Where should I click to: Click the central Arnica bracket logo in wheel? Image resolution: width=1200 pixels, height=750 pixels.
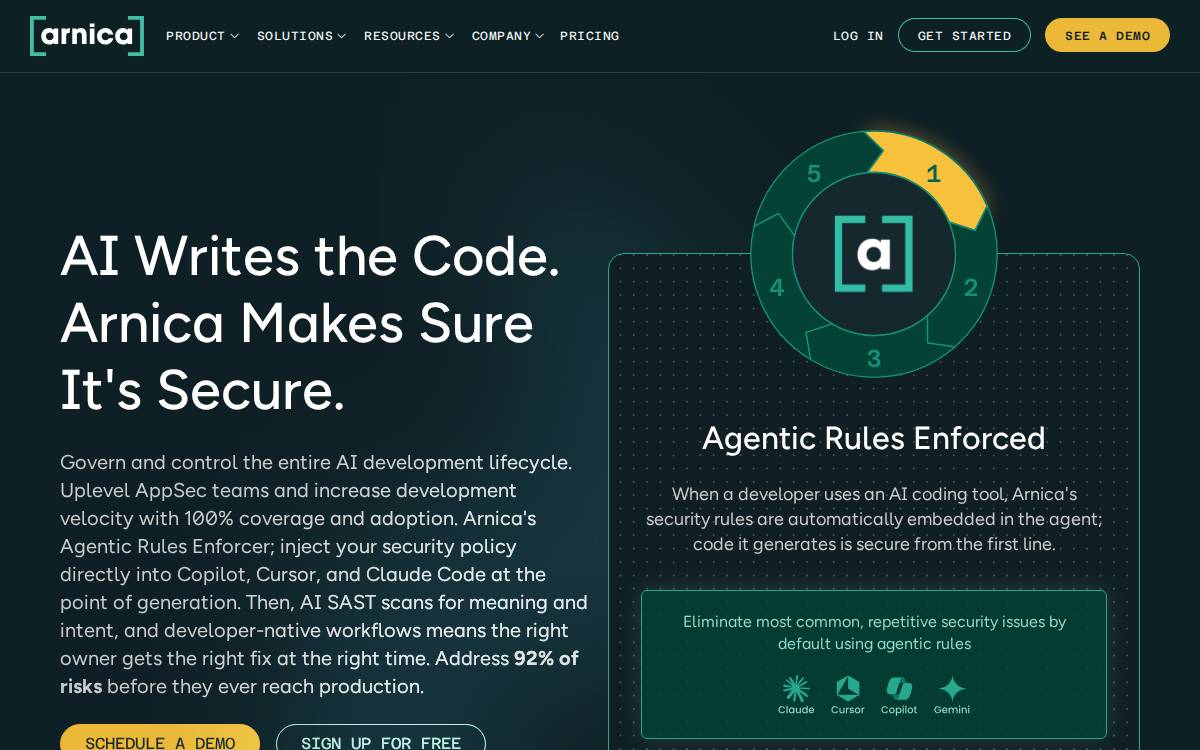874,254
